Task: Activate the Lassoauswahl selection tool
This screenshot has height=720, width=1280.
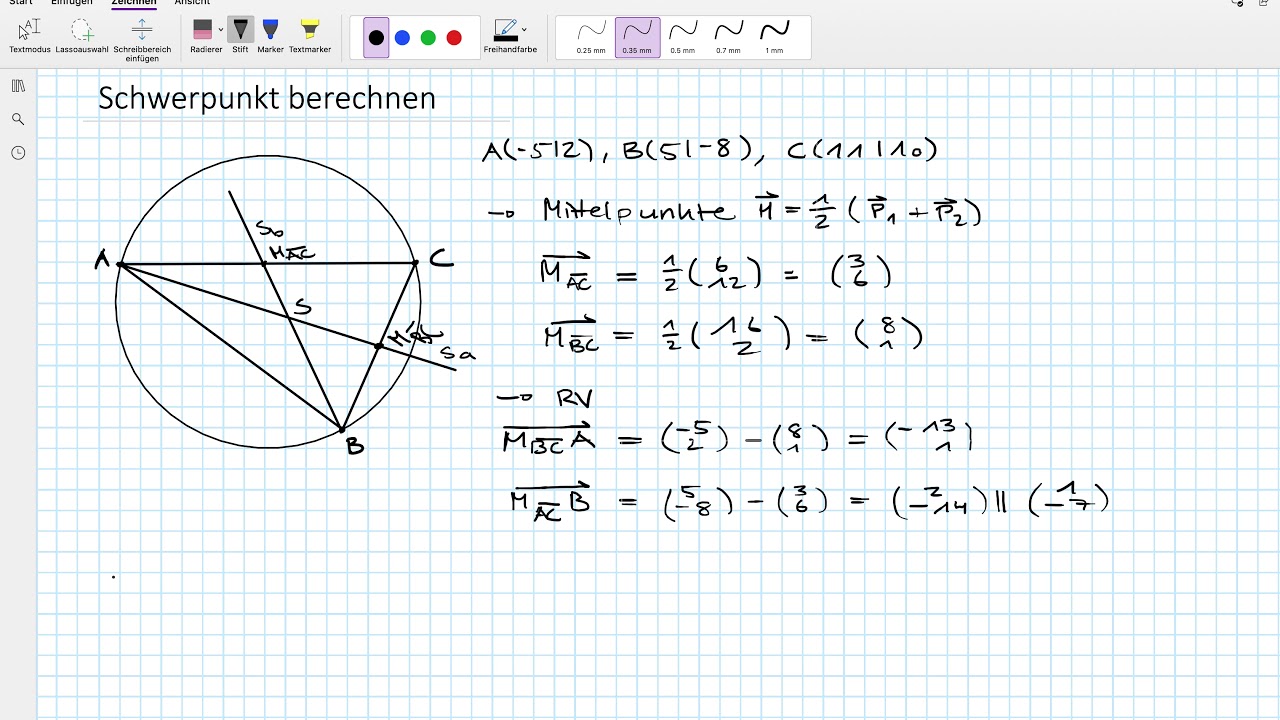Action: [x=82, y=36]
